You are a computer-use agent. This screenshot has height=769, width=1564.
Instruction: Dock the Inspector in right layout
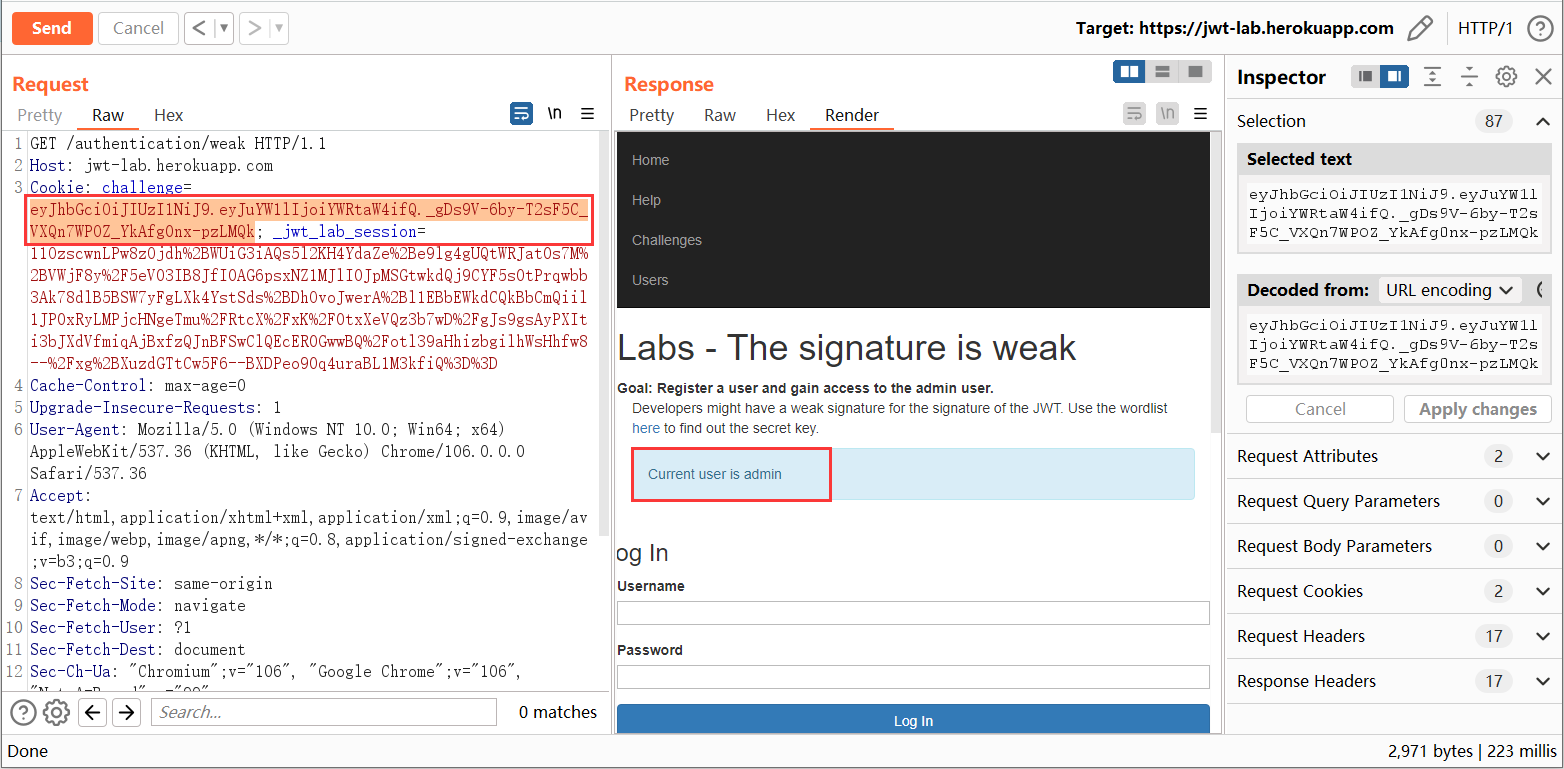pyautogui.click(x=1394, y=77)
